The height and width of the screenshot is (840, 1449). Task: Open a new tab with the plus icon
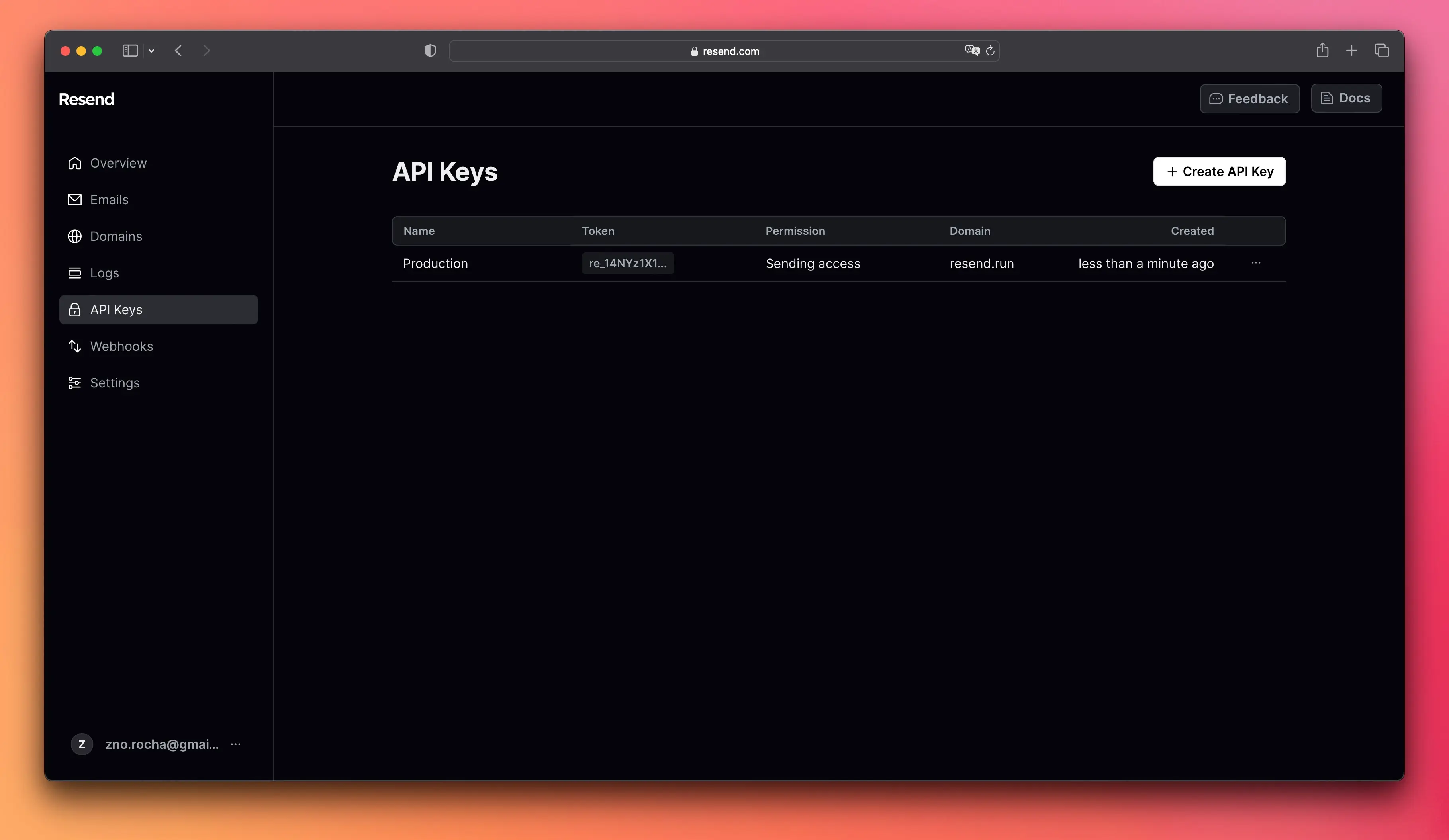[1352, 51]
